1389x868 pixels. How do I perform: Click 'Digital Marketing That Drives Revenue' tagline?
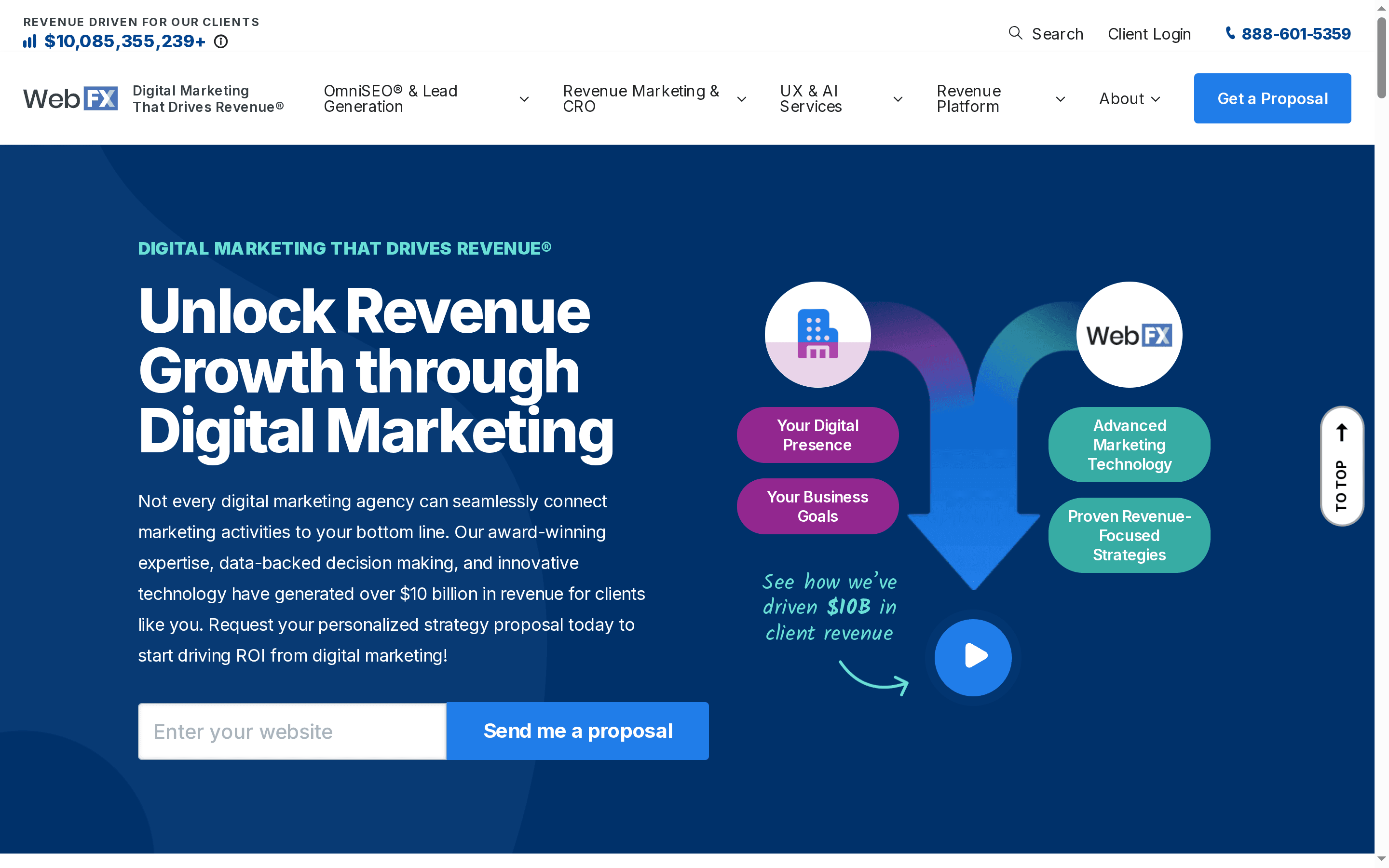point(208,99)
